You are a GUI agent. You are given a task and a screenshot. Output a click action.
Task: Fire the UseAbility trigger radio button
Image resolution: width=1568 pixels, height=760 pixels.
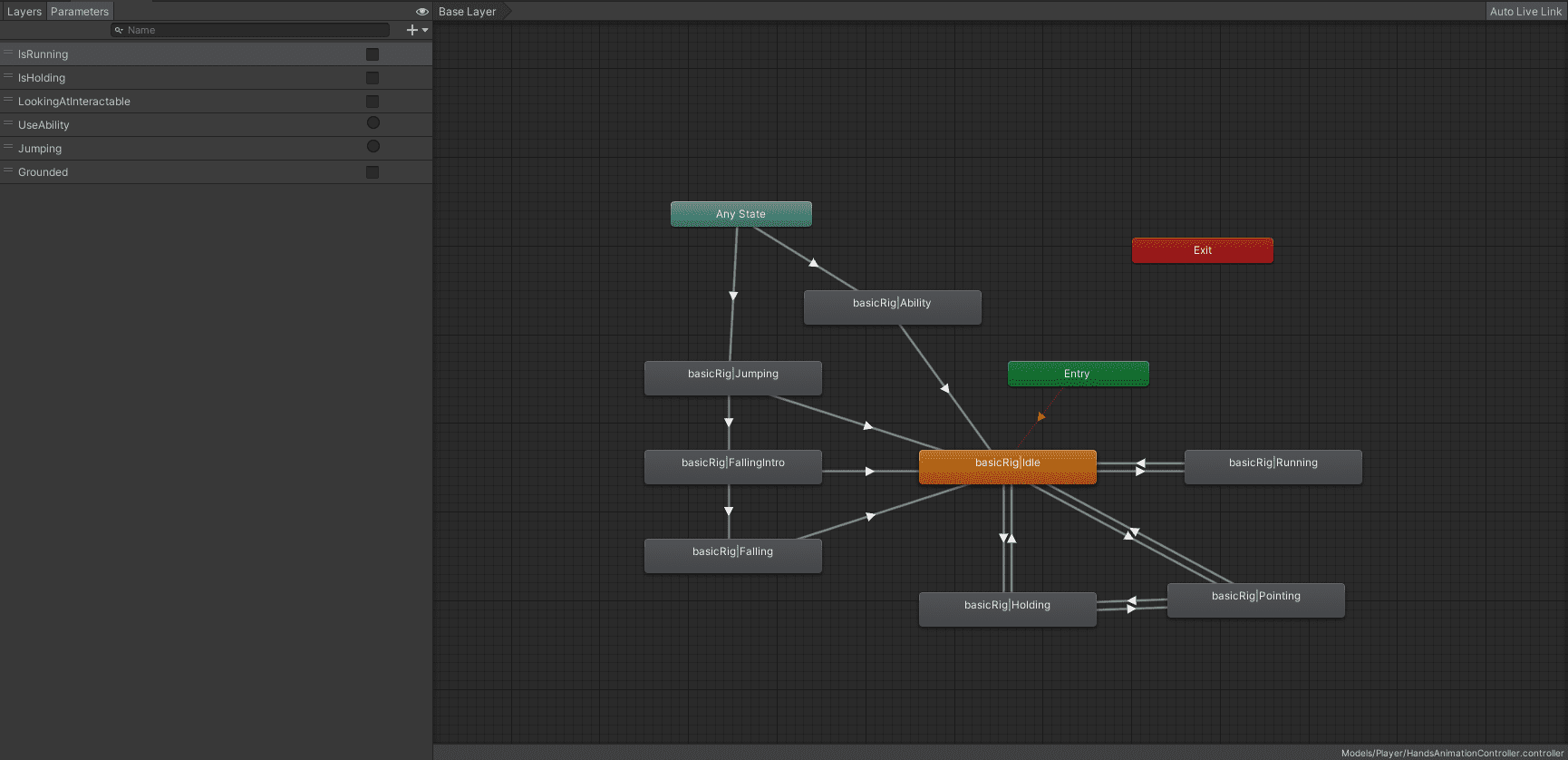click(373, 123)
